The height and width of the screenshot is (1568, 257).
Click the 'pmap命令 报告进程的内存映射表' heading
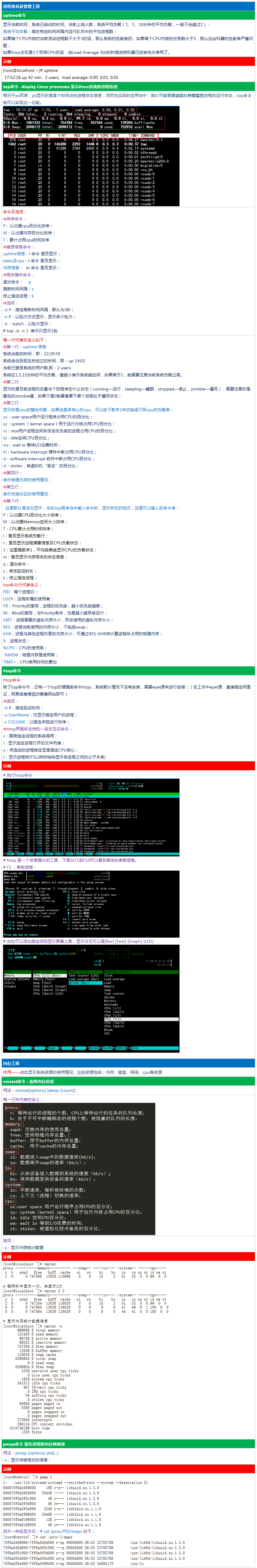tap(129, 1444)
